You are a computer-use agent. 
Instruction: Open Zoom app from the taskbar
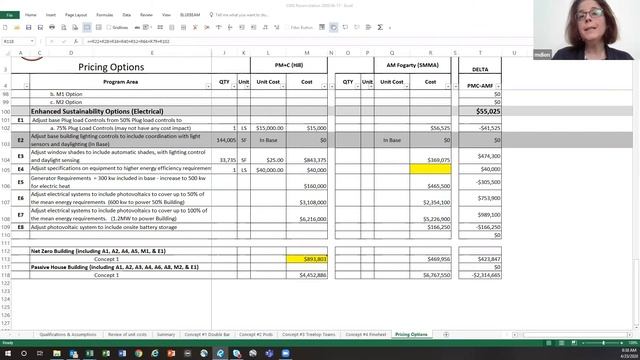coord(285,353)
